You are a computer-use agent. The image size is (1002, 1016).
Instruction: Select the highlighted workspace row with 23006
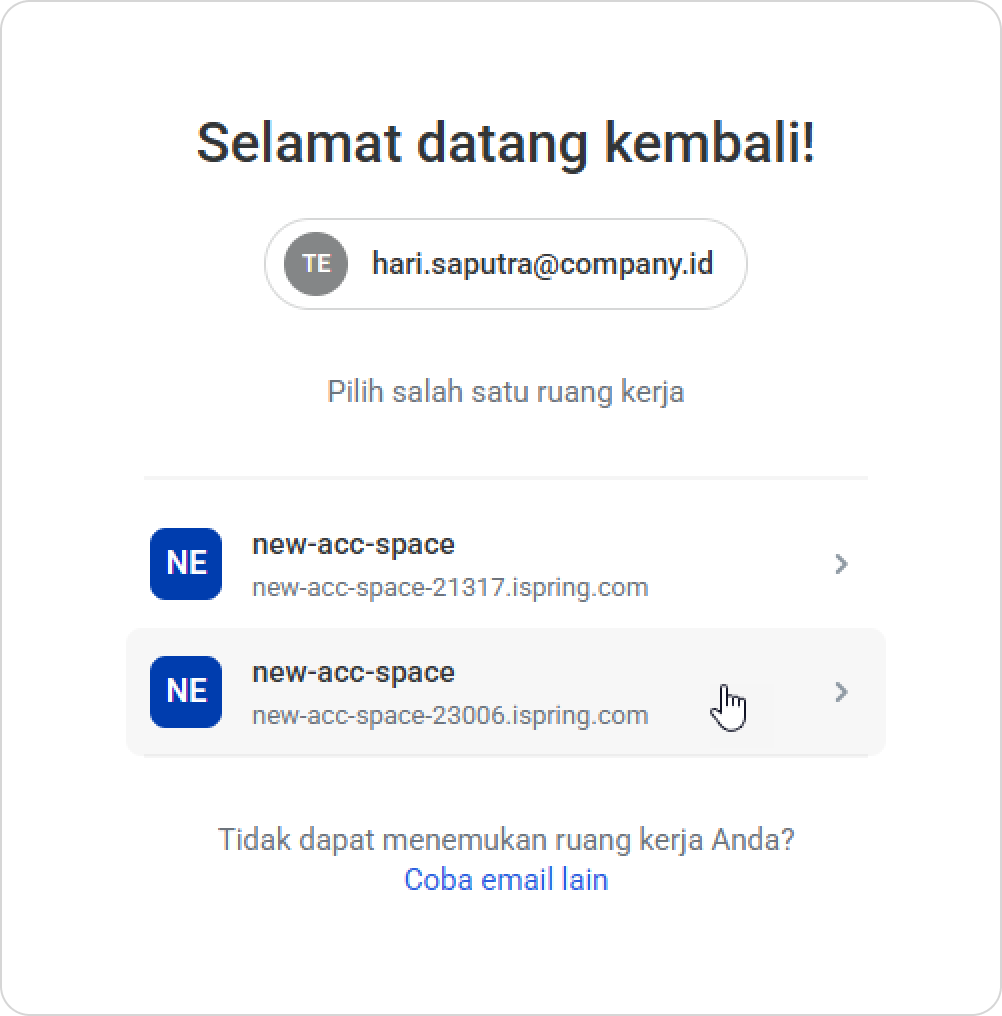[506, 692]
